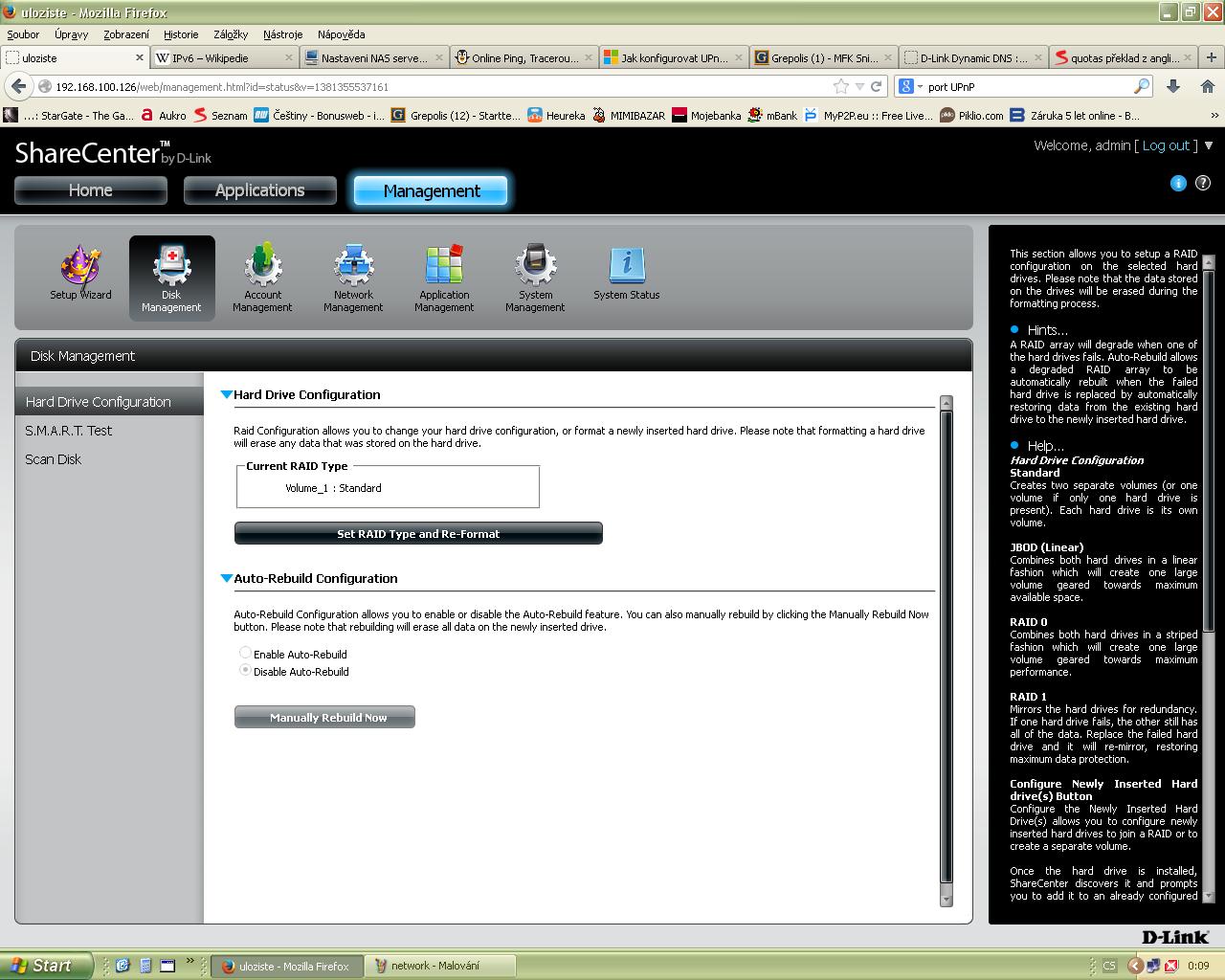
Task: Open Network Management section
Action: pyautogui.click(x=353, y=278)
